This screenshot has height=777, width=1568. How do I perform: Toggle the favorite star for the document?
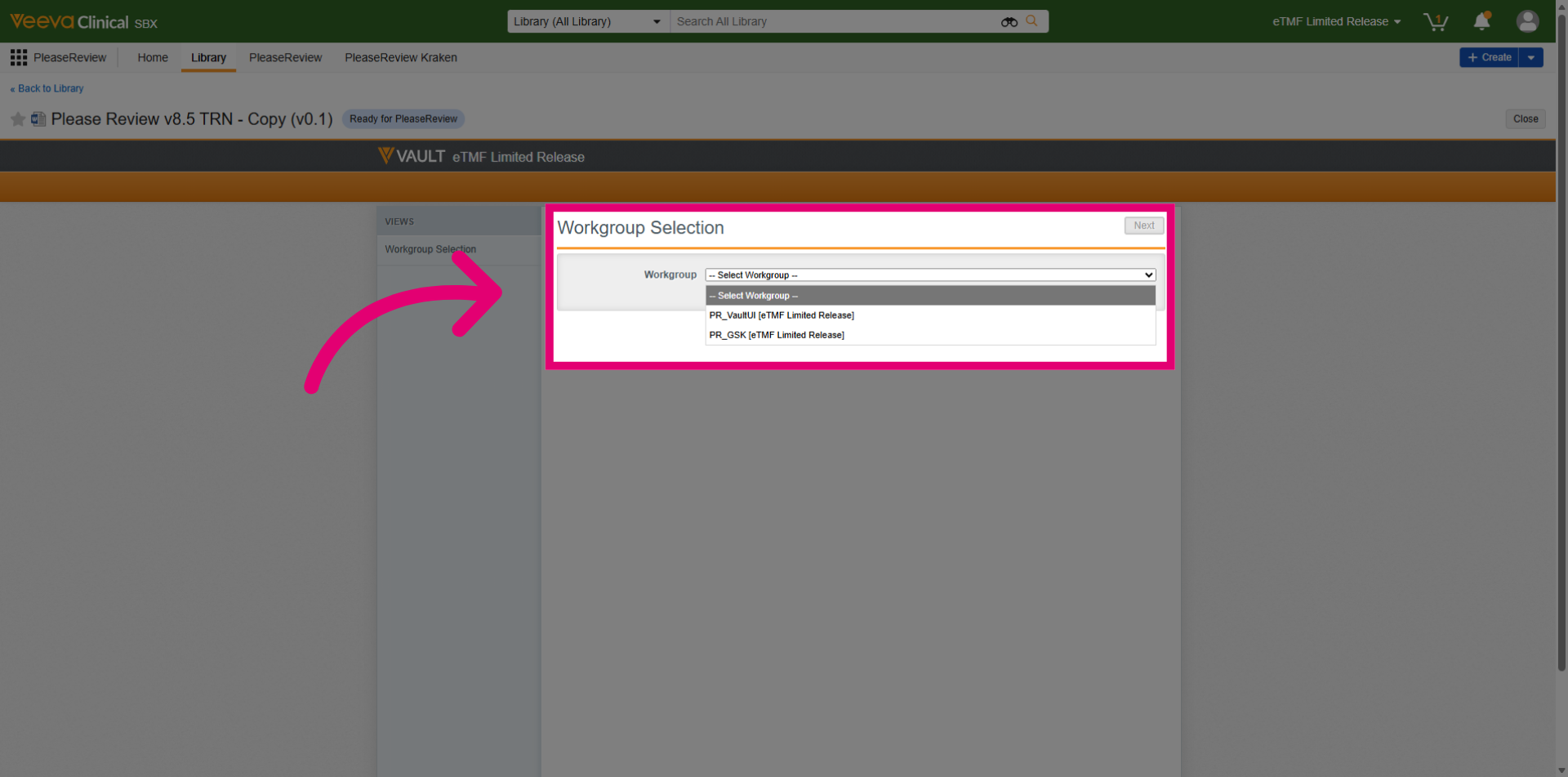pyautogui.click(x=18, y=119)
